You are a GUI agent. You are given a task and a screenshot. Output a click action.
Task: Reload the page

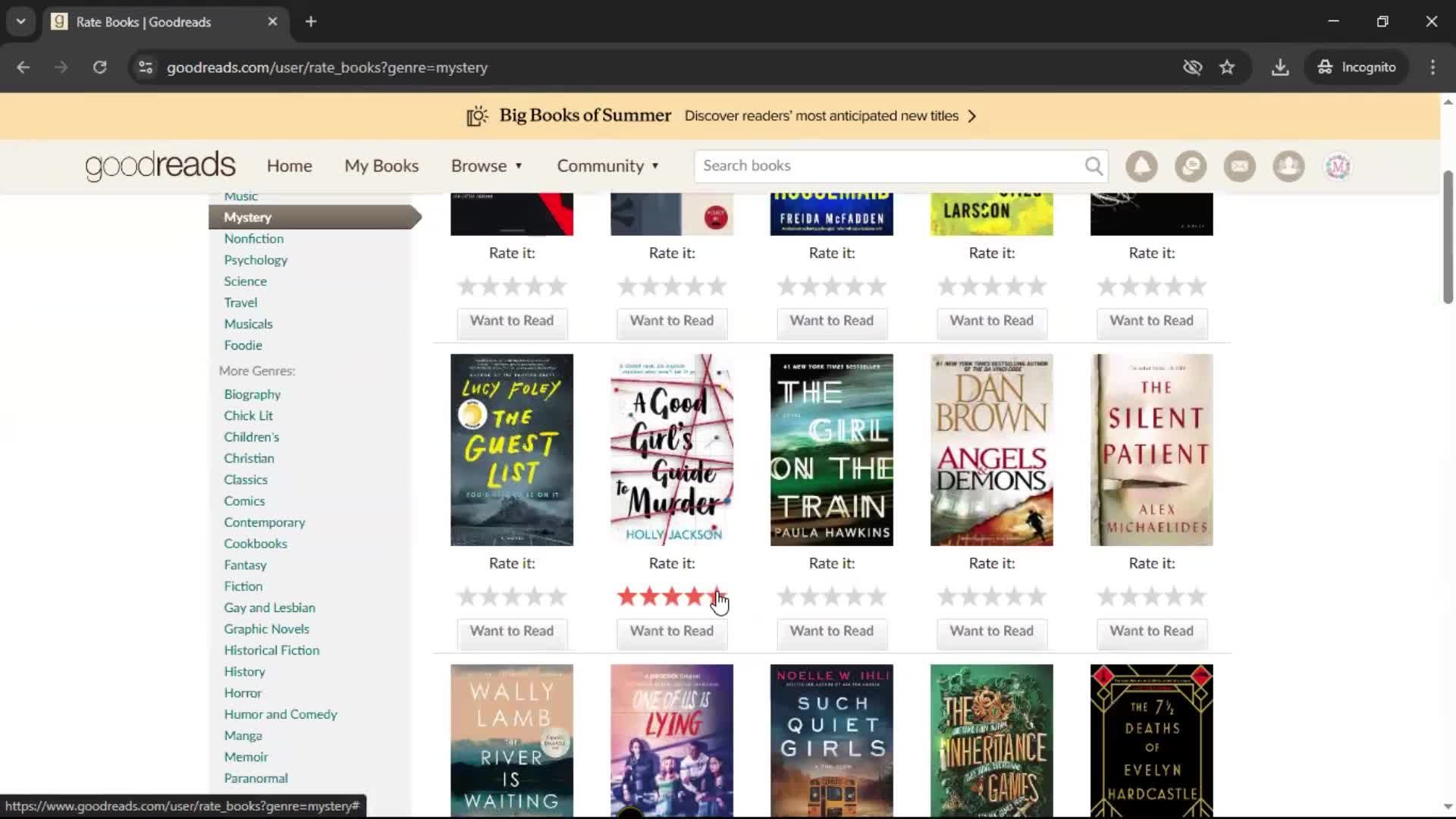(x=99, y=67)
